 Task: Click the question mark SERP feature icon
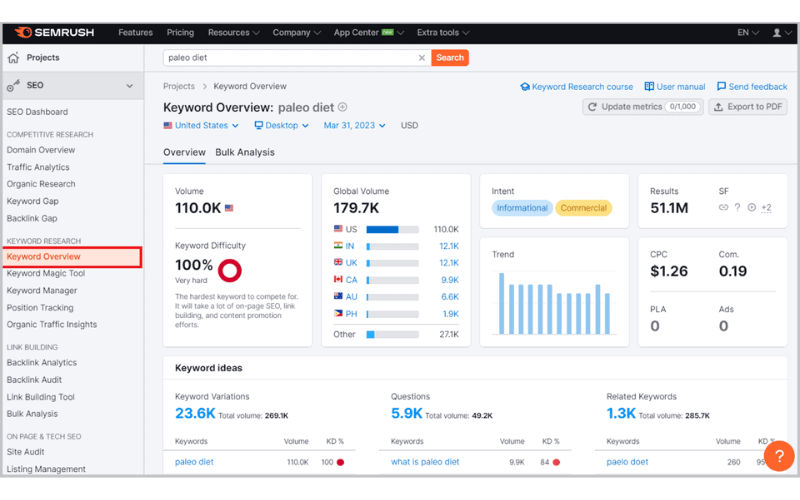click(737, 207)
